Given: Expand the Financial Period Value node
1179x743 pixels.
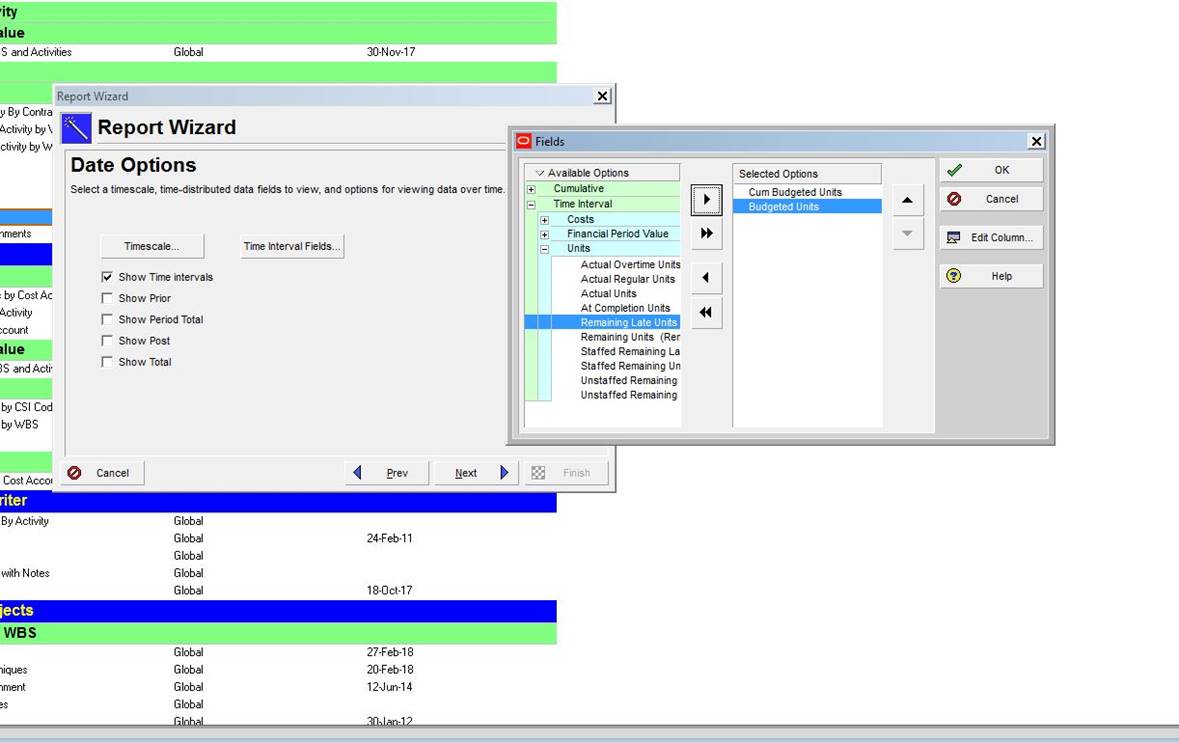Looking at the screenshot, I should point(544,235).
